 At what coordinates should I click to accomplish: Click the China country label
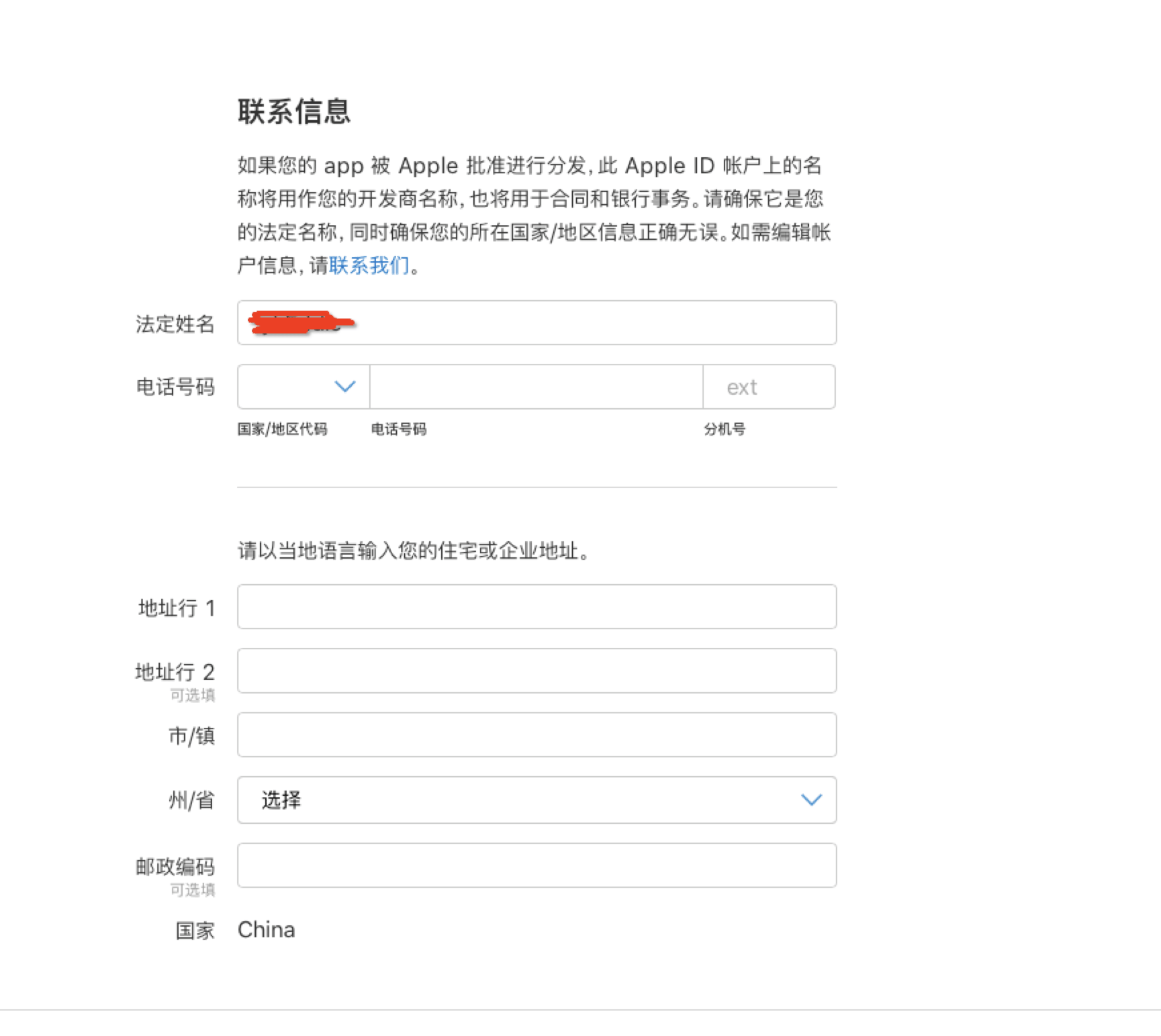(x=266, y=930)
